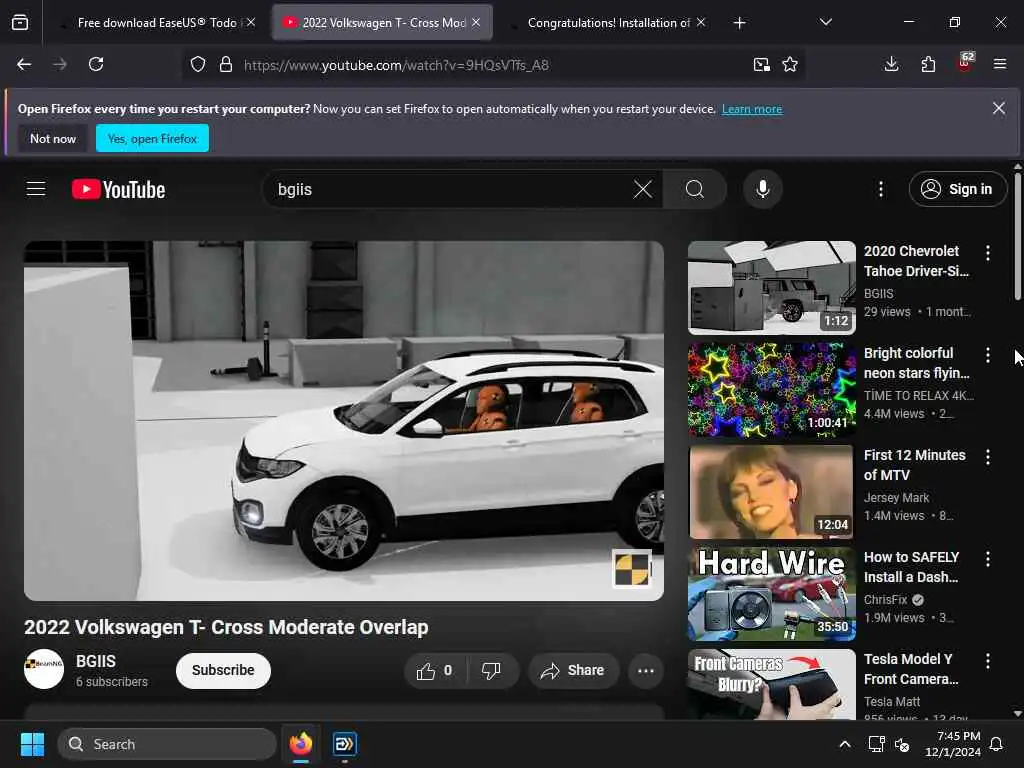Expand the list all tabs chevron

pyautogui.click(x=825, y=23)
